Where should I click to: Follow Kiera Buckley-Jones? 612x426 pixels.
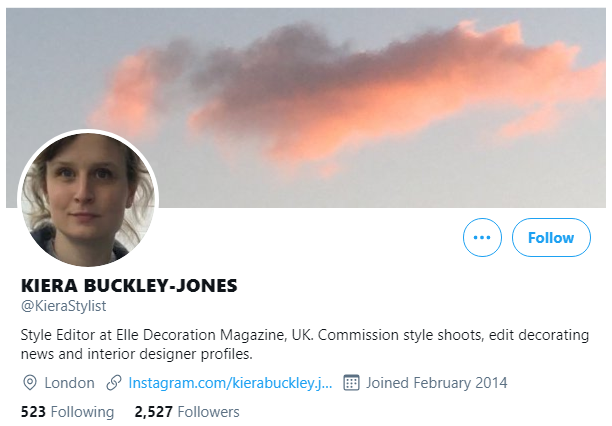click(551, 237)
